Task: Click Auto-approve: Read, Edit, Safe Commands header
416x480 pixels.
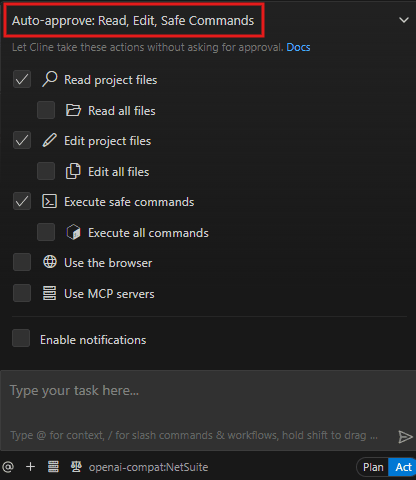Action: 133,21
